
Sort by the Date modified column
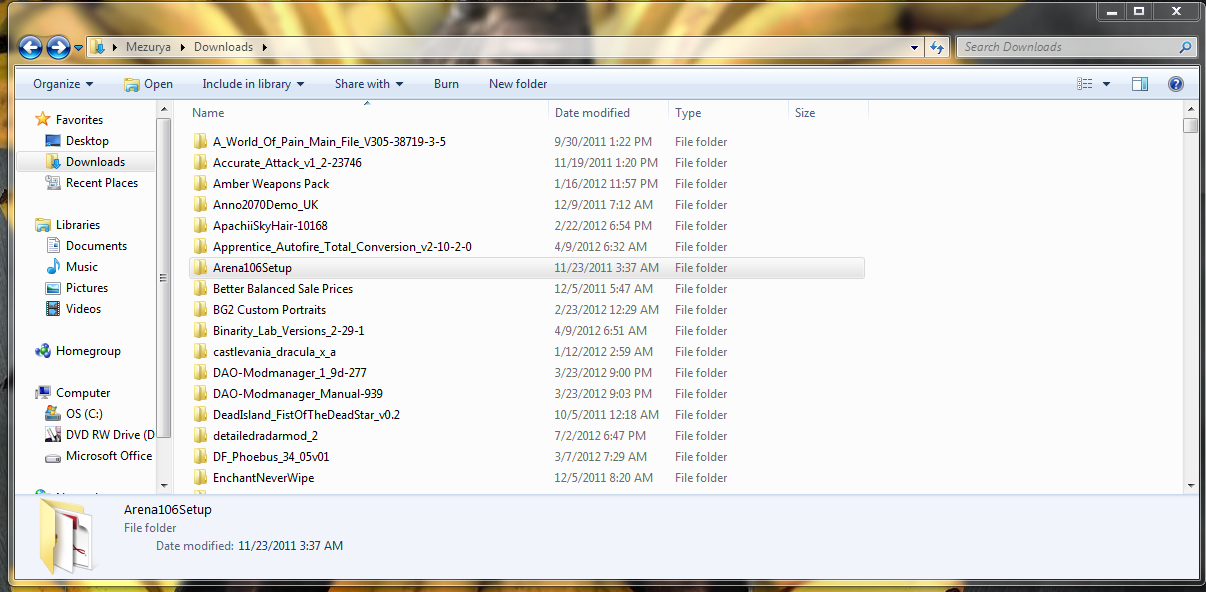(592, 113)
